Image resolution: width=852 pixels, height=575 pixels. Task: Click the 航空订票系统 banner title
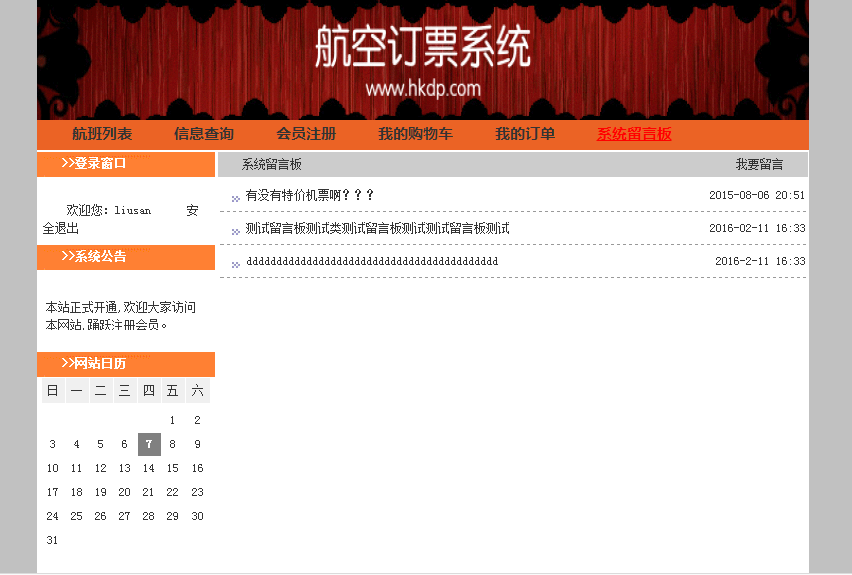point(423,47)
